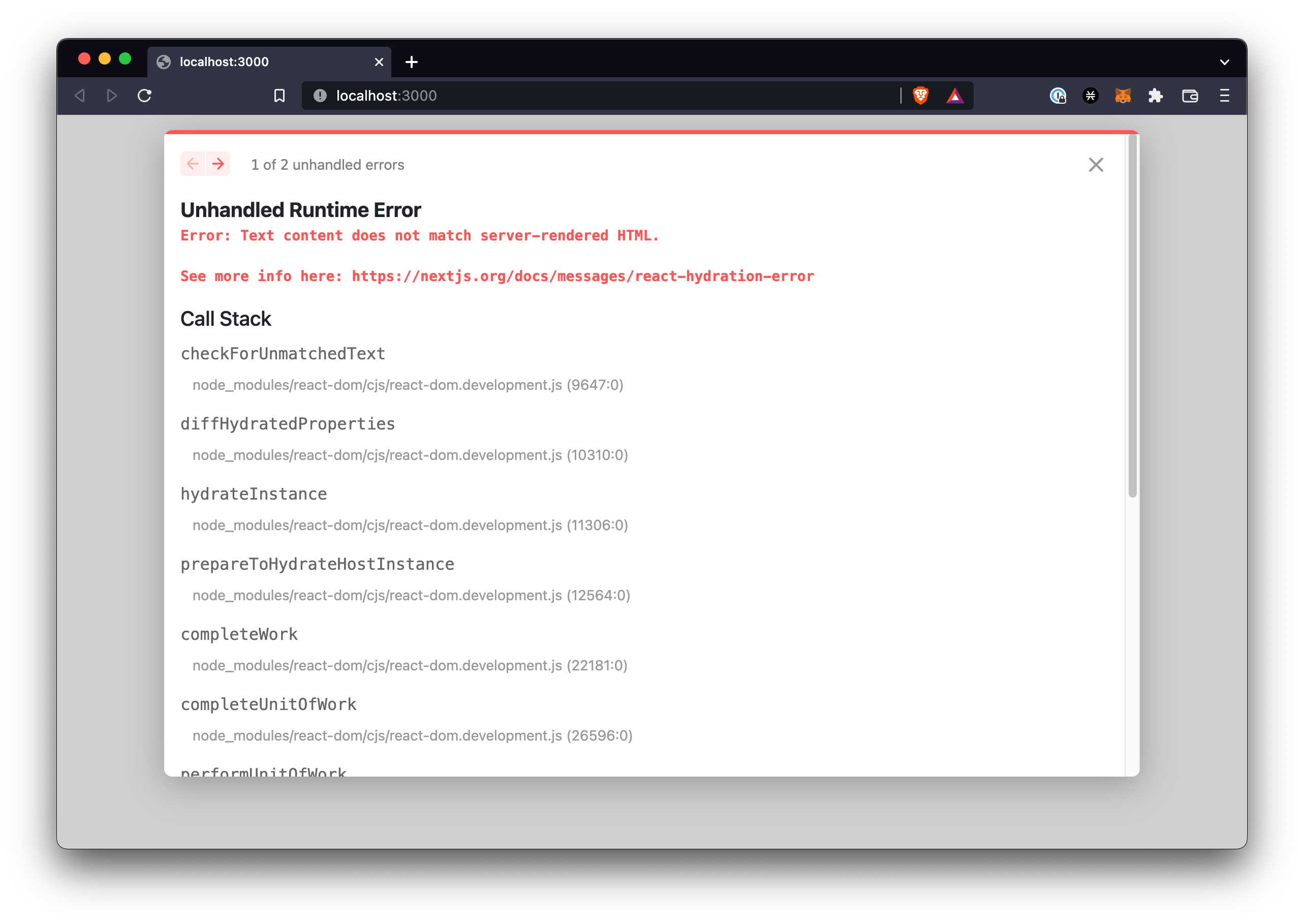This screenshot has width=1304, height=924.
Task: Open the Brave Rewards triangle icon
Action: pyautogui.click(x=955, y=96)
